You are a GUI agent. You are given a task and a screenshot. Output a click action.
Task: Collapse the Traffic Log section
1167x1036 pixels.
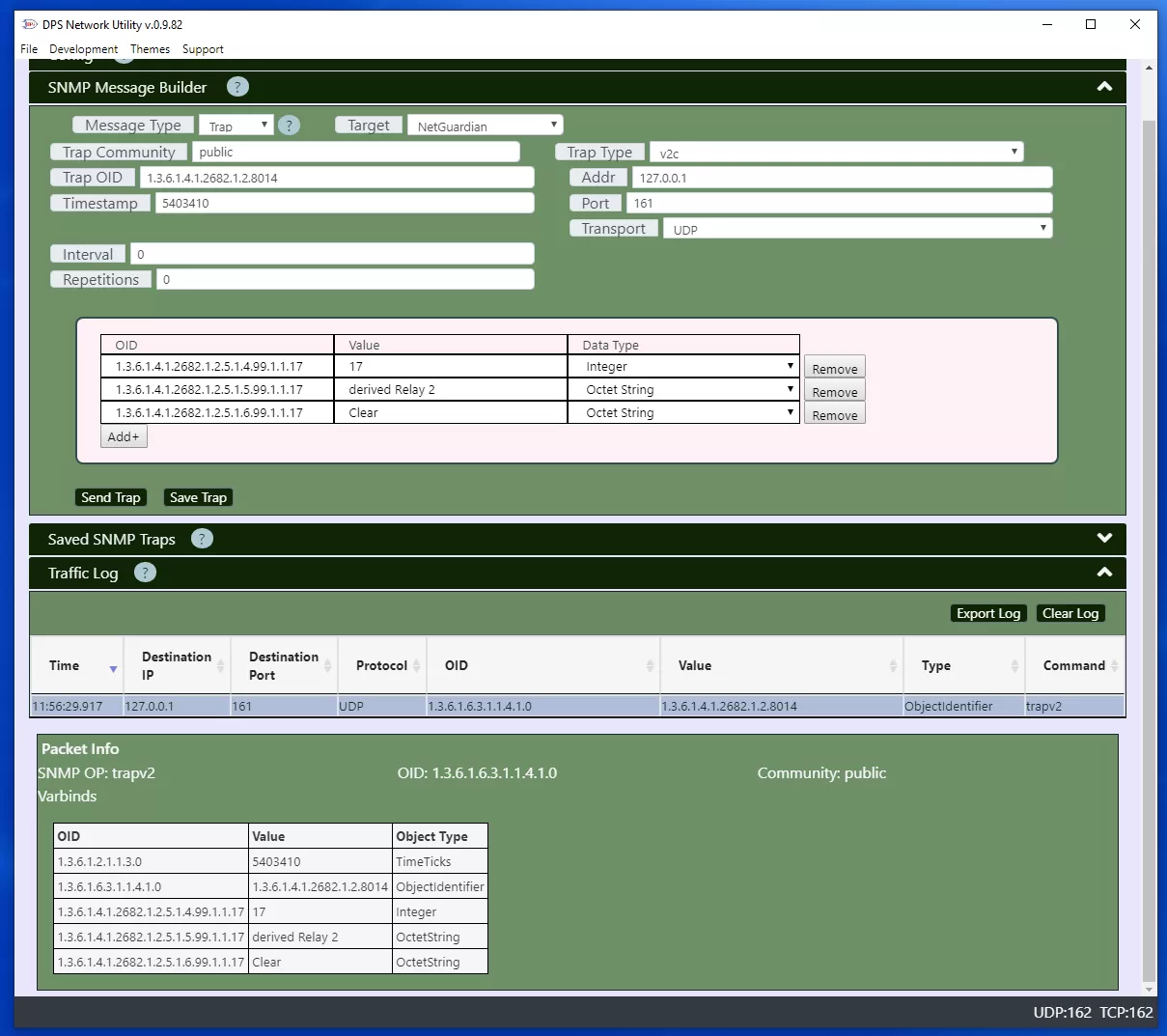pos(1104,573)
